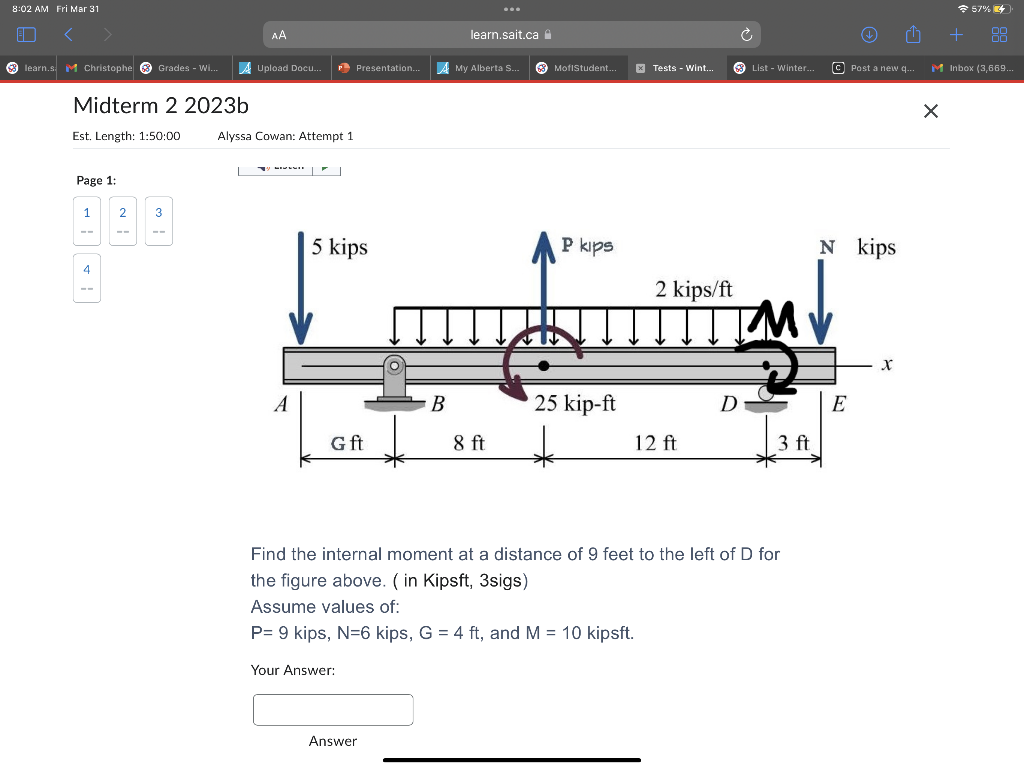Click the battery 57% indicator

tap(991, 9)
